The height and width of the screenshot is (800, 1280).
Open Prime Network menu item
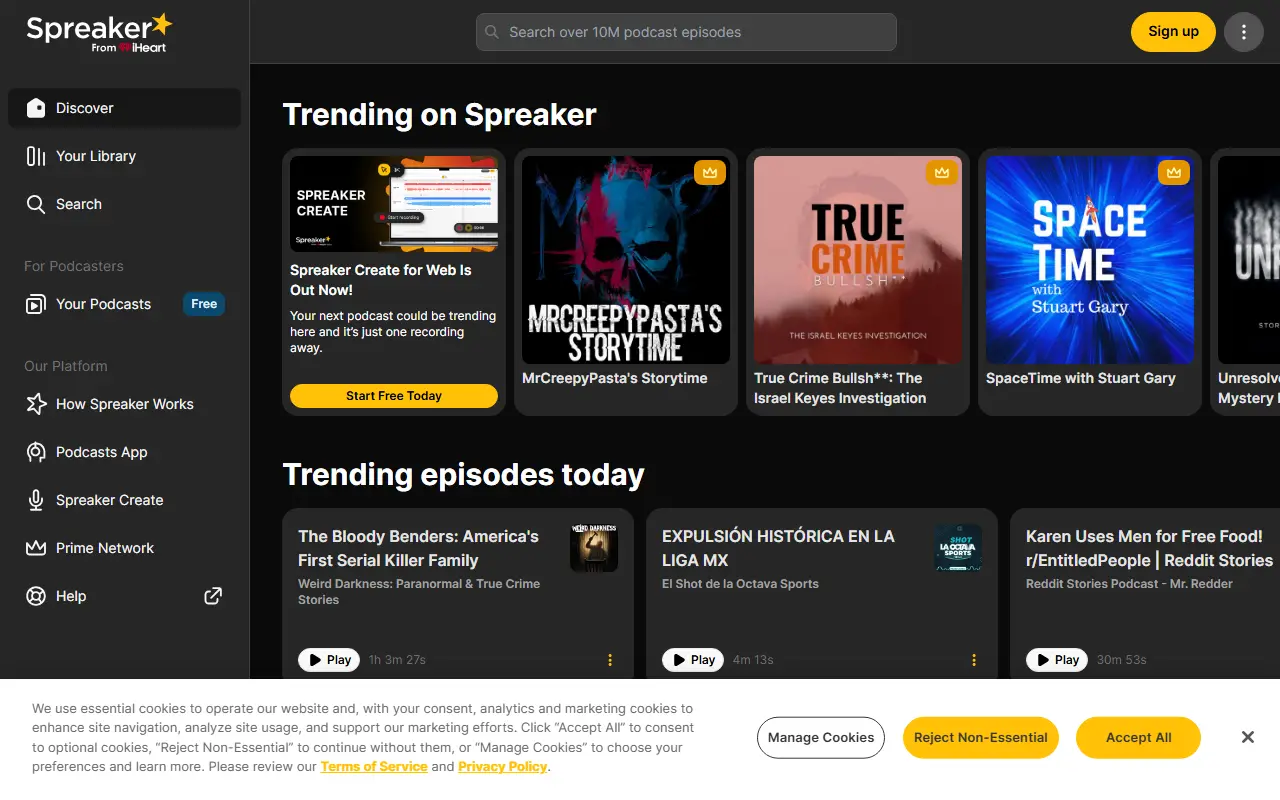tap(124, 548)
